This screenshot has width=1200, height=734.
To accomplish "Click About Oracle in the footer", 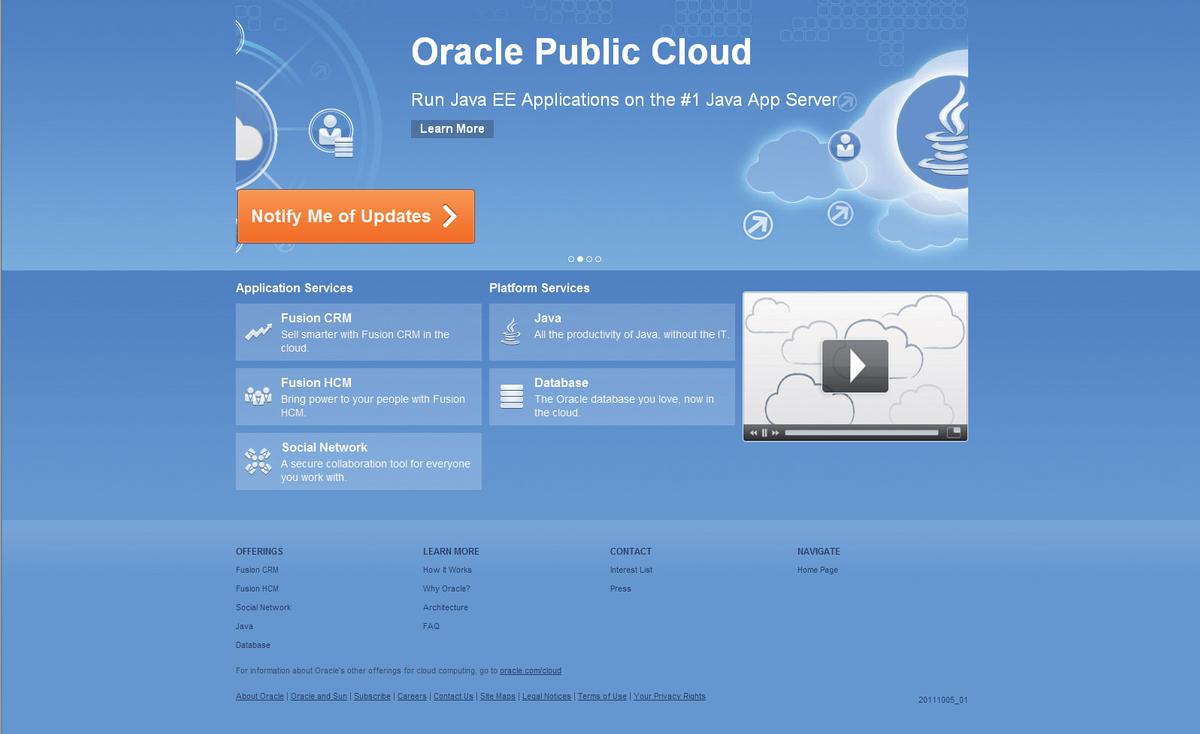I will [x=260, y=696].
